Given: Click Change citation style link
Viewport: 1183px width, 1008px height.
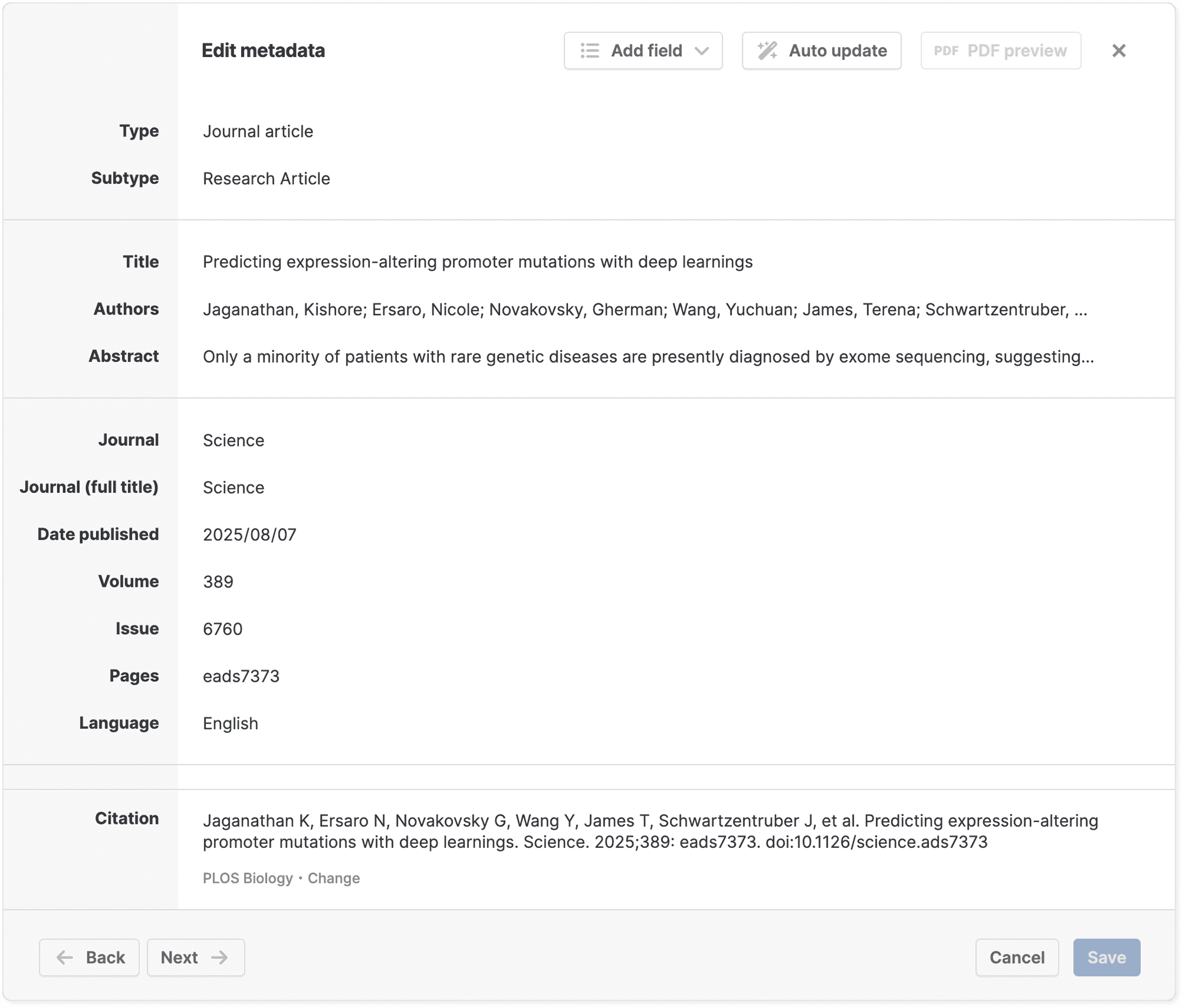Looking at the screenshot, I should coord(333,878).
